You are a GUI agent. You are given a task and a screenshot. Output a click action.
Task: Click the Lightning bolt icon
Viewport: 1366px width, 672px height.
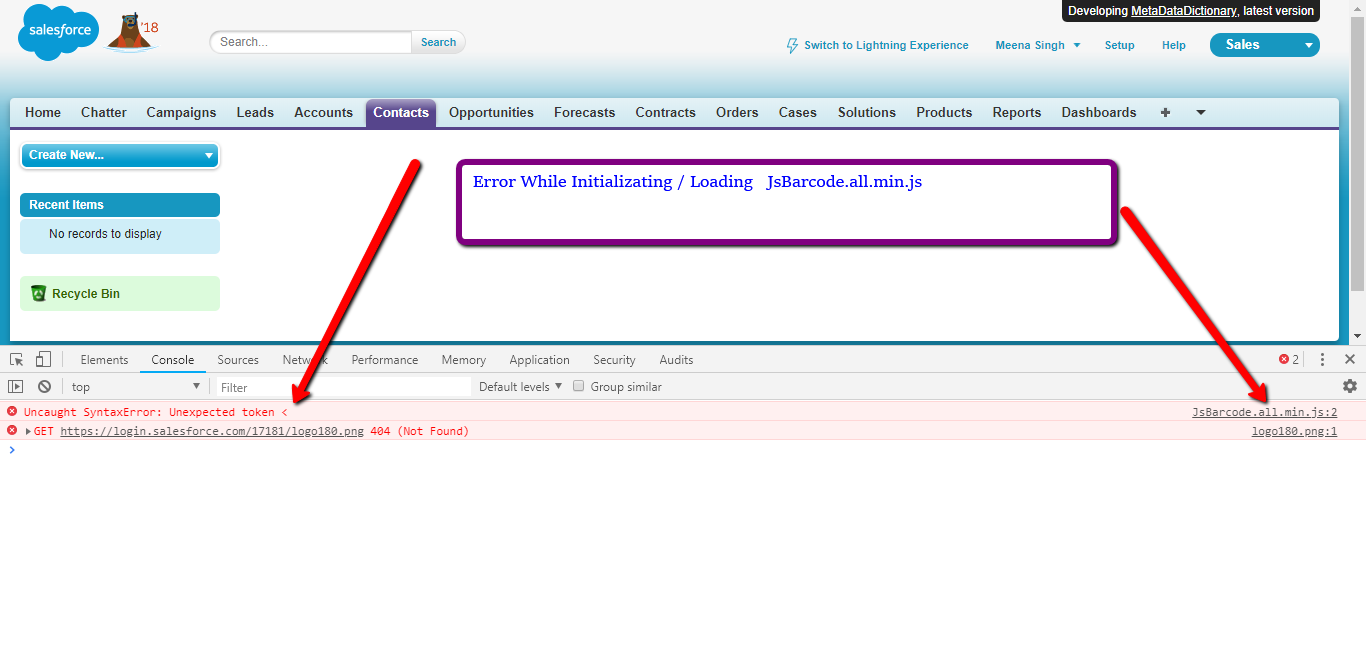(x=793, y=45)
